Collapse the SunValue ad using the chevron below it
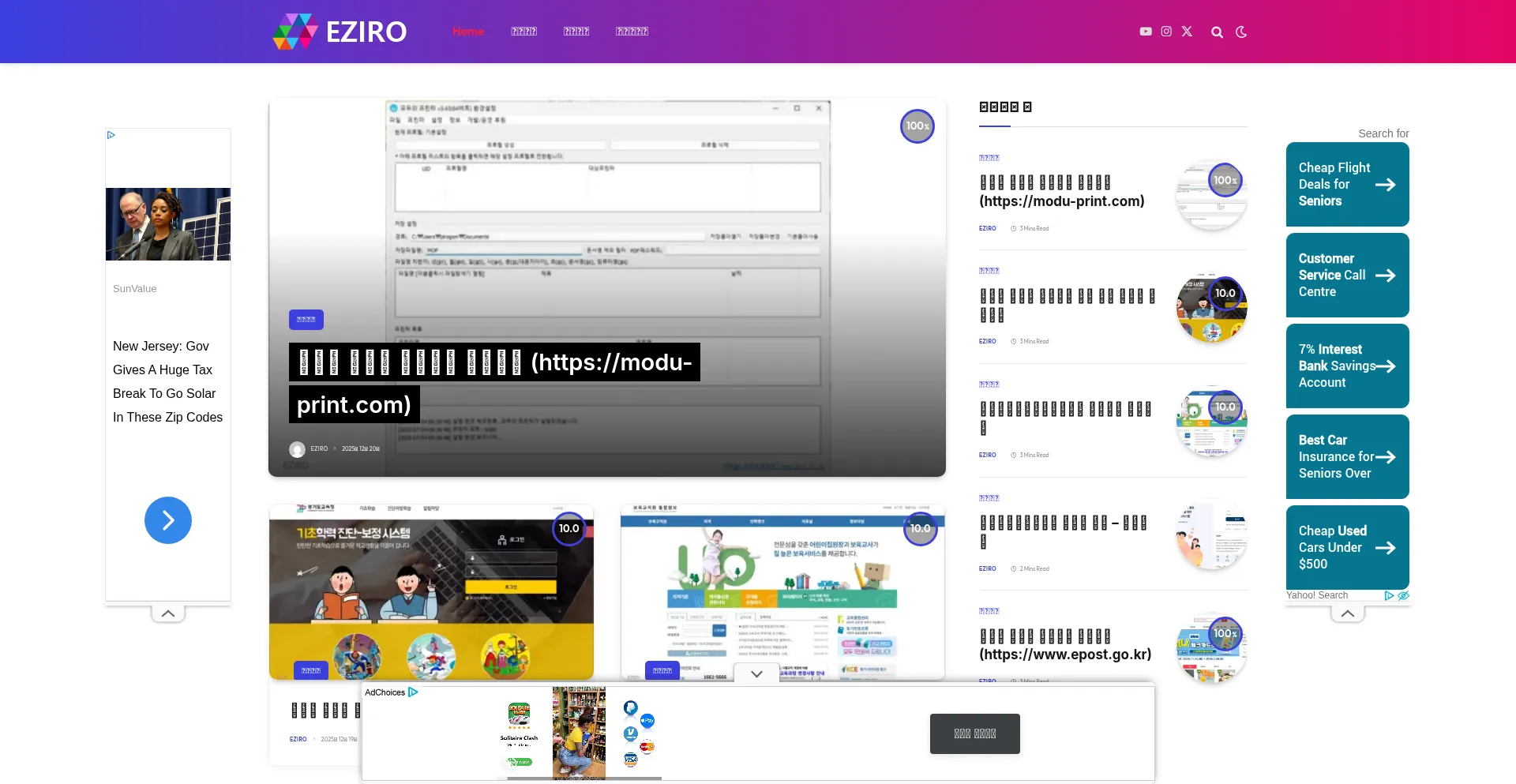Screen dimensions: 1516x784 click(167, 613)
